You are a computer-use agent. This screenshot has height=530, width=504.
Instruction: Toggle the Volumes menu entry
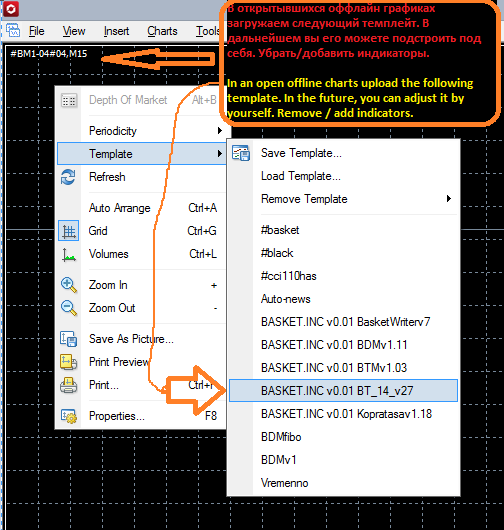click(142, 254)
